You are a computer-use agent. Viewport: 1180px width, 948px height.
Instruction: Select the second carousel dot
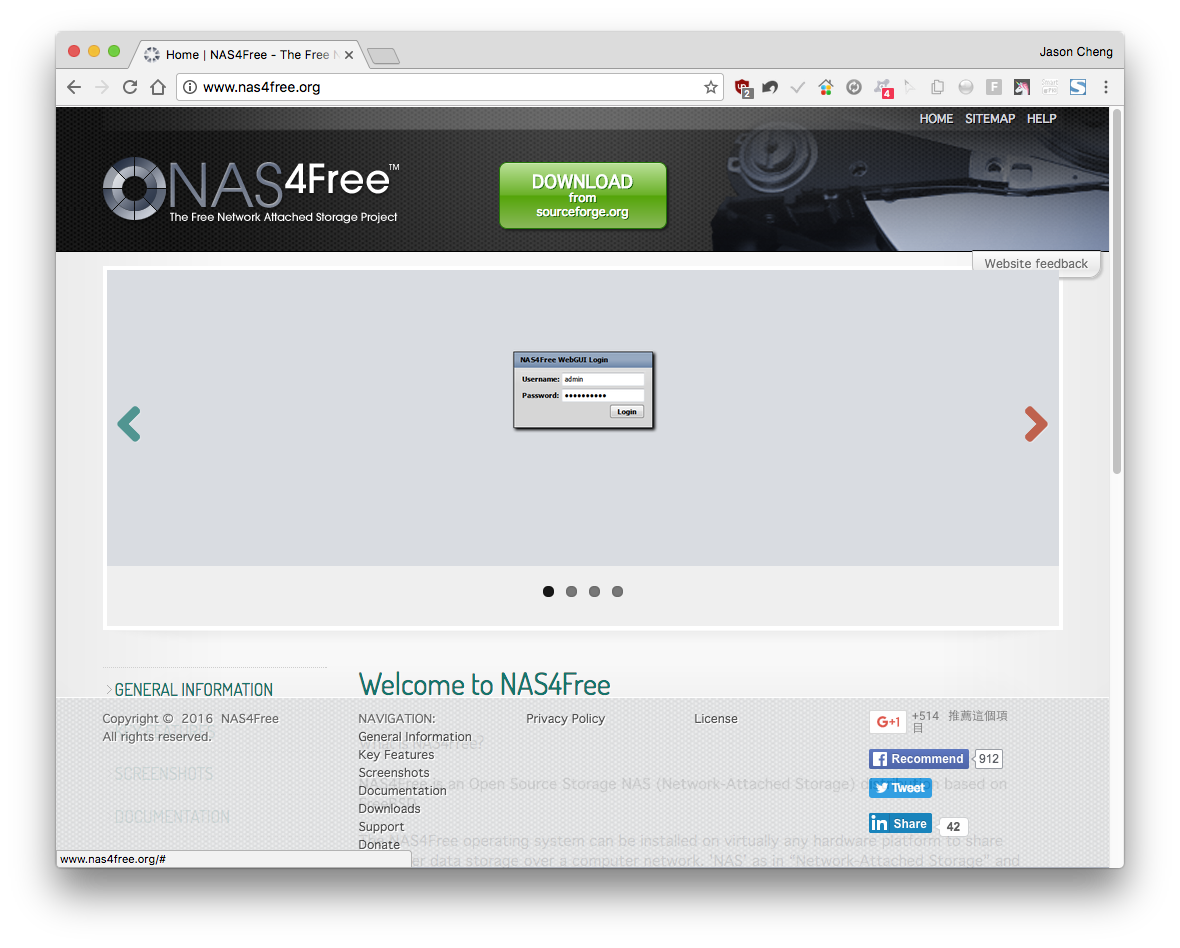pyautogui.click(x=571, y=591)
